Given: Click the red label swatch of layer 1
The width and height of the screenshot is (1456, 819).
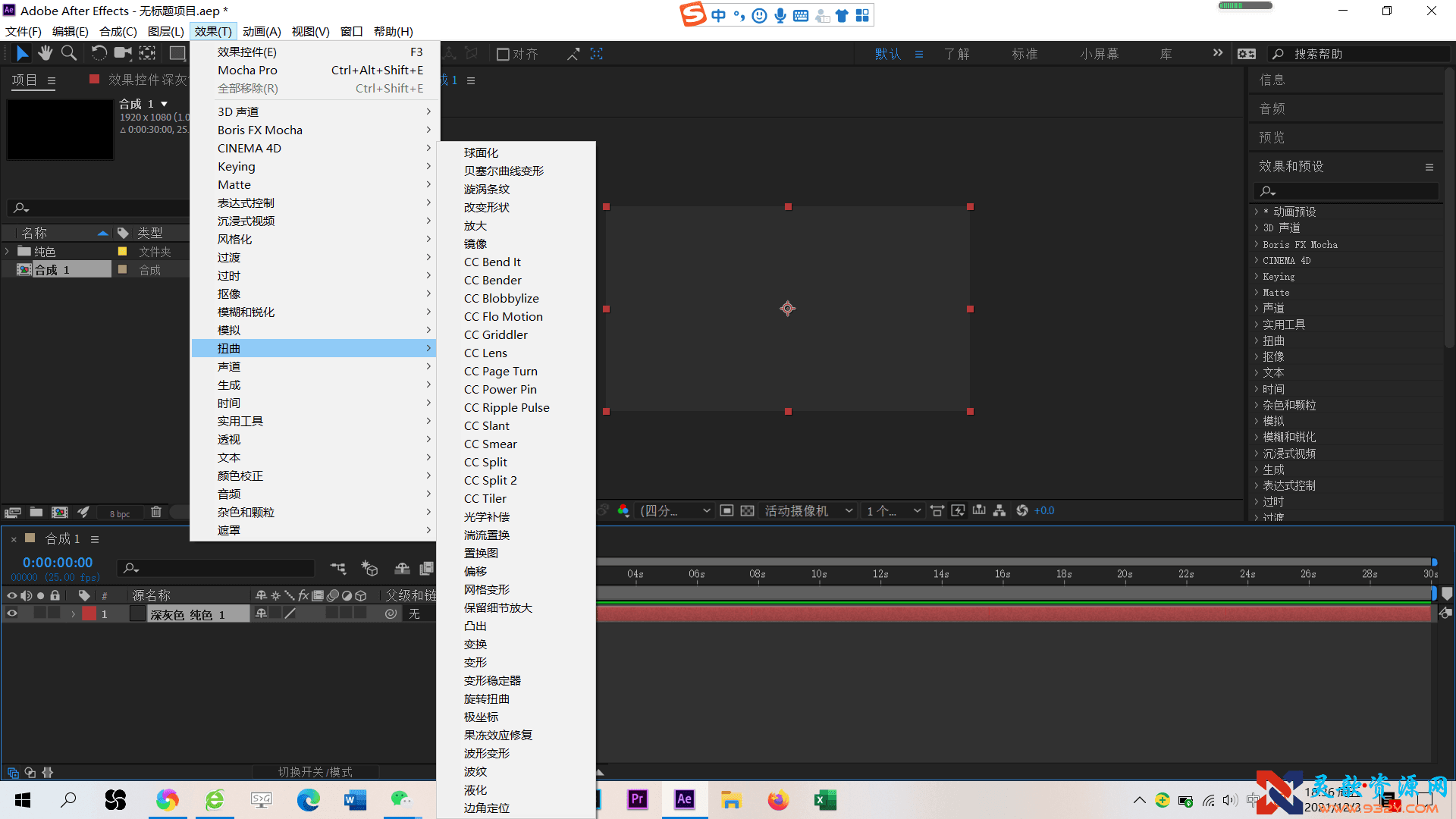Looking at the screenshot, I should coord(89,613).
